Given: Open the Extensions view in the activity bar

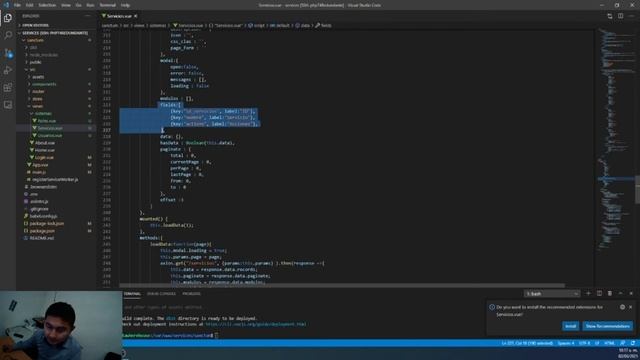Looking at the screenshot, I should 8,87.
